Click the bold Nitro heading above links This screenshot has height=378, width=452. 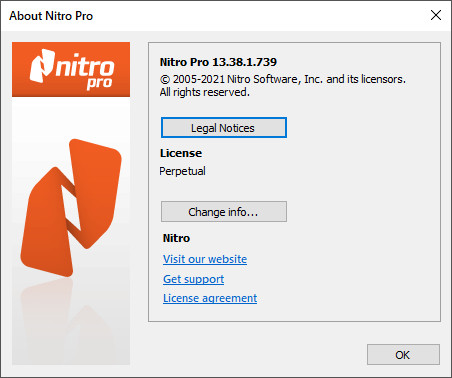pyautogui.click(x=176, y=238)
